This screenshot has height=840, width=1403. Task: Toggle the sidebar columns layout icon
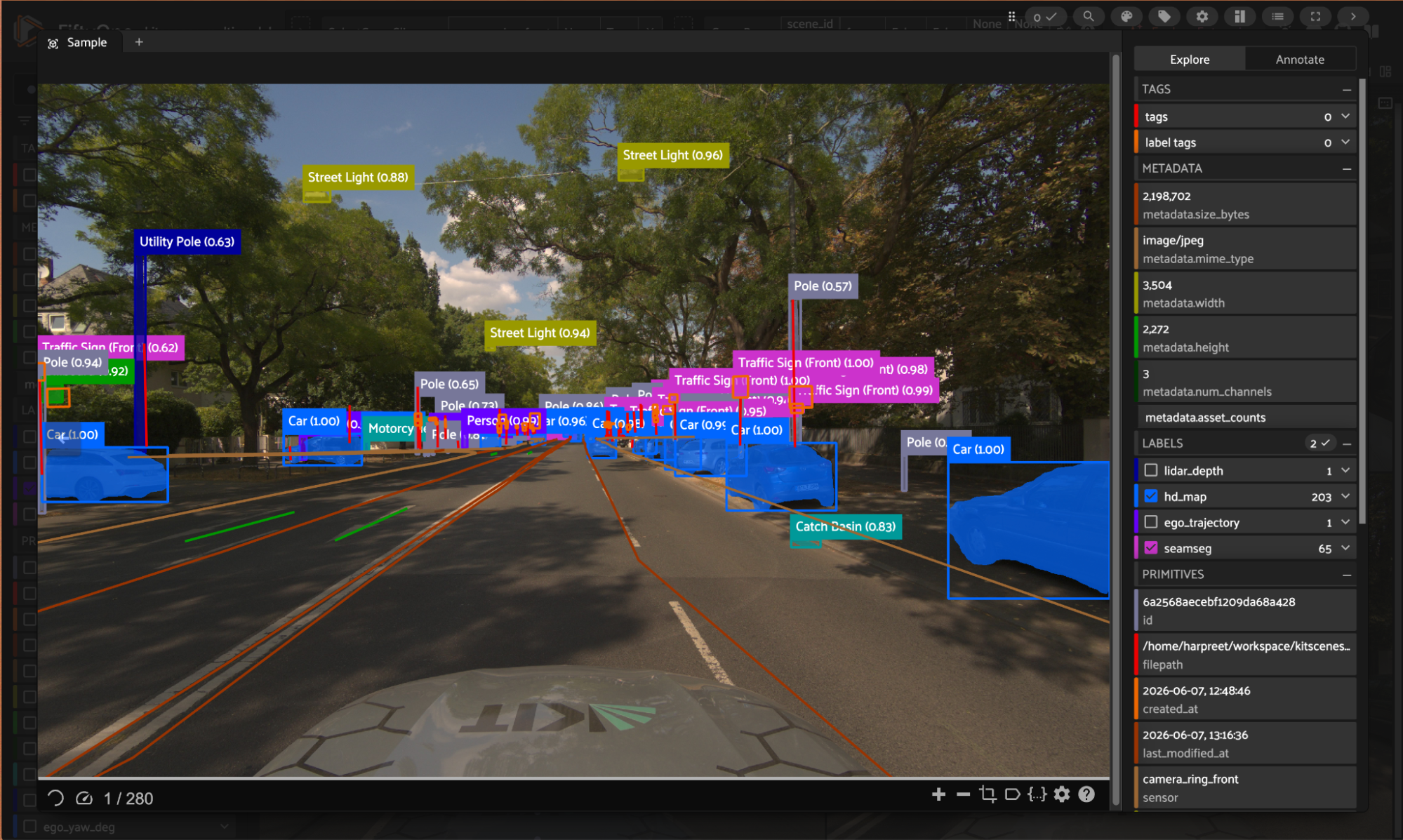(x=1240, y=16)
